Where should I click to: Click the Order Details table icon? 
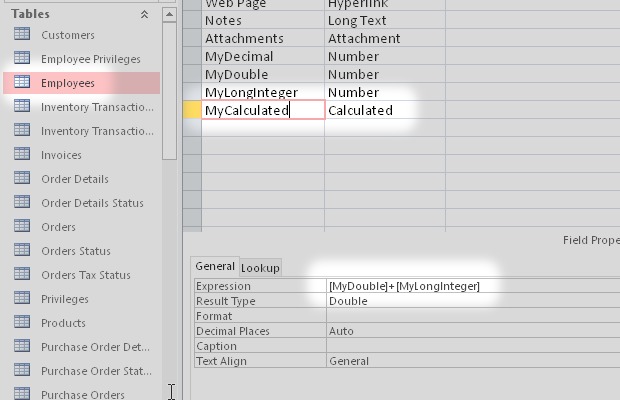tap(21, 179)
